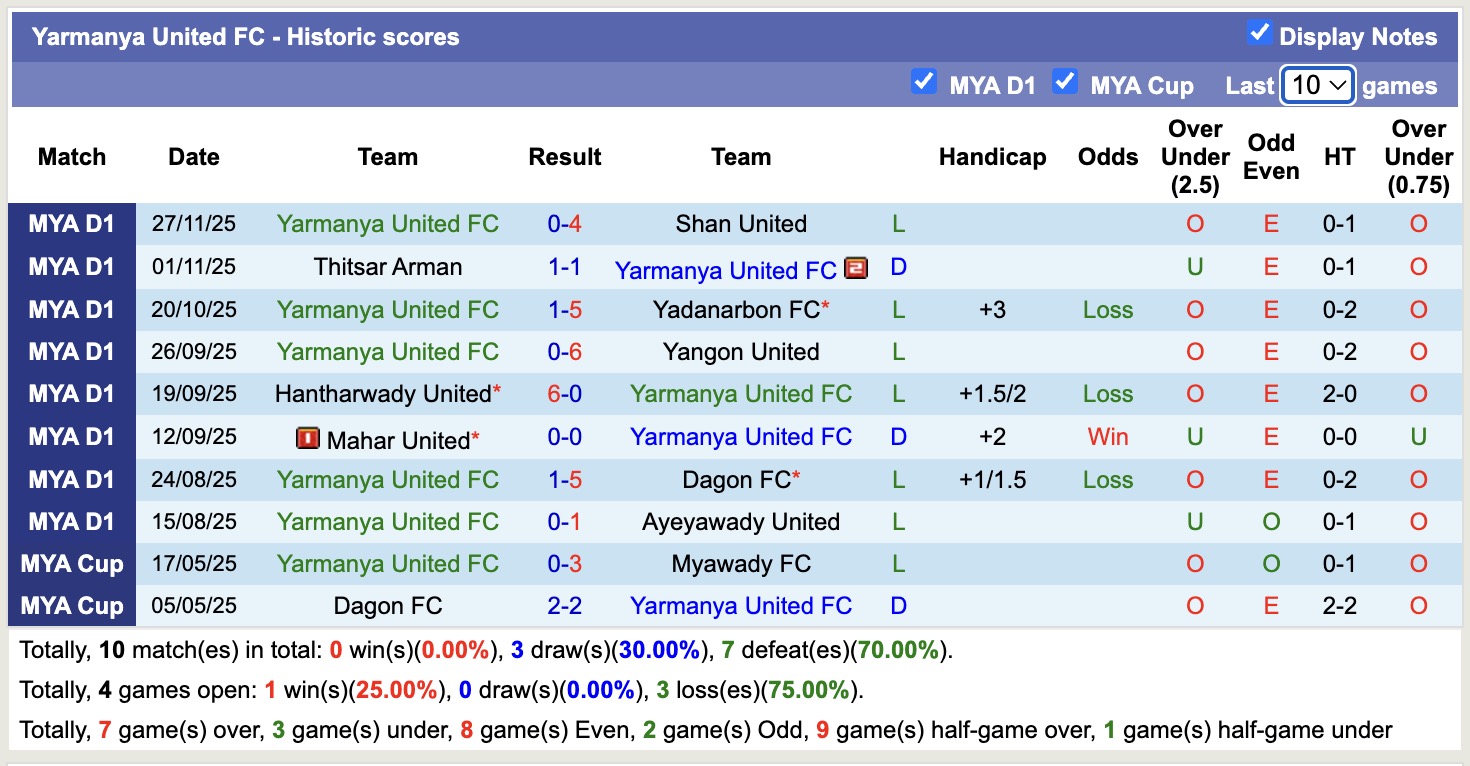Click the MYA D1 league badge on the 27/11/25 row

pyautogui.click(x=72, y=224)
